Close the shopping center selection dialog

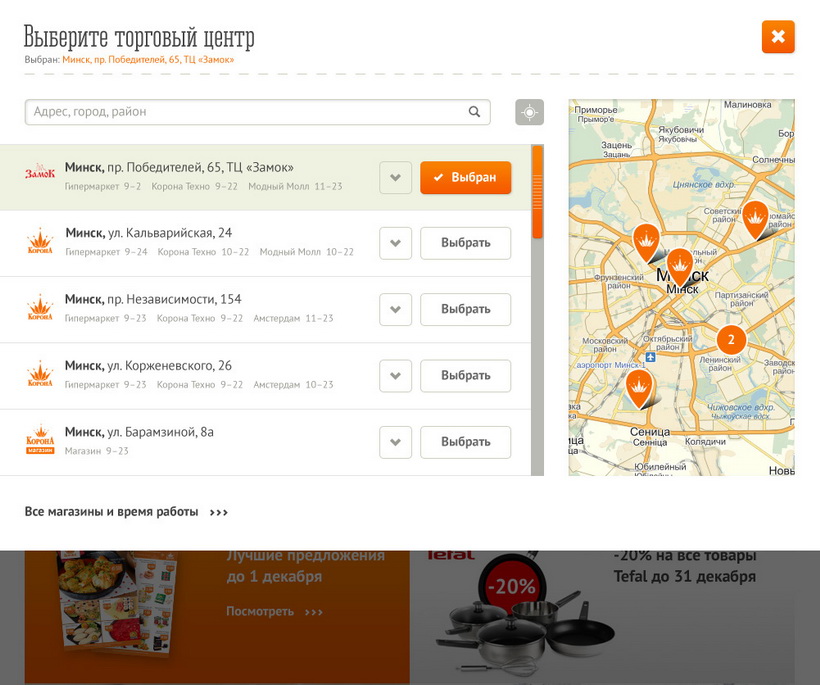(x=778, y=37)
